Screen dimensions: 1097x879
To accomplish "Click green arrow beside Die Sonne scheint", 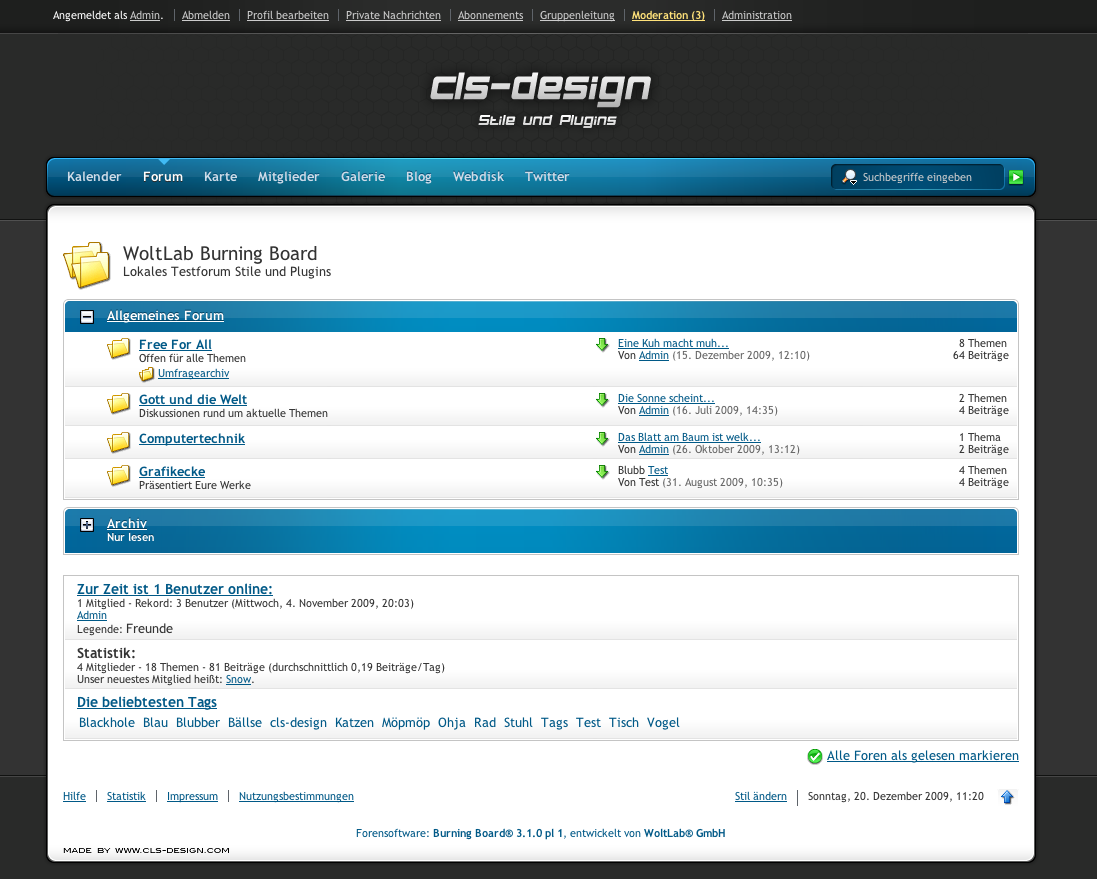I will coord(602,400).
